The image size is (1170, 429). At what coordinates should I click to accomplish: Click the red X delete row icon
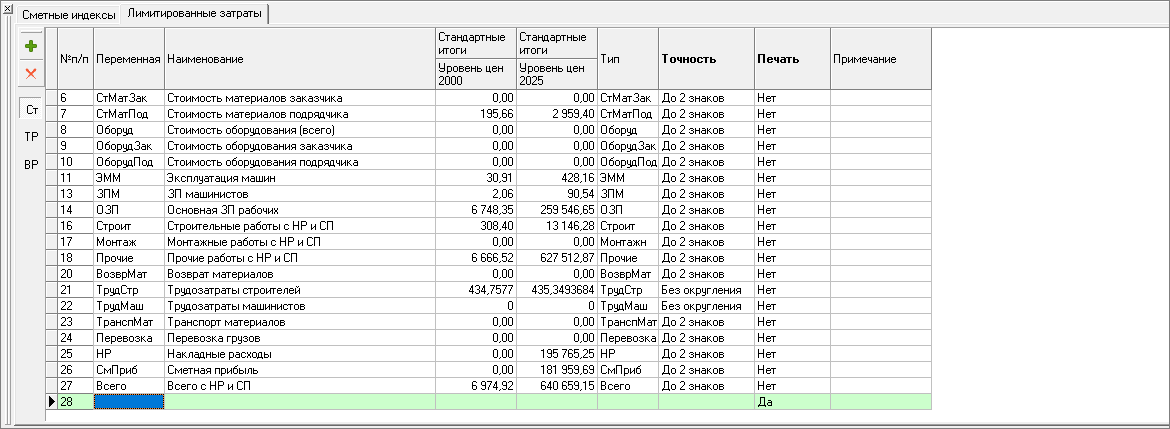[x=31, y=73]
